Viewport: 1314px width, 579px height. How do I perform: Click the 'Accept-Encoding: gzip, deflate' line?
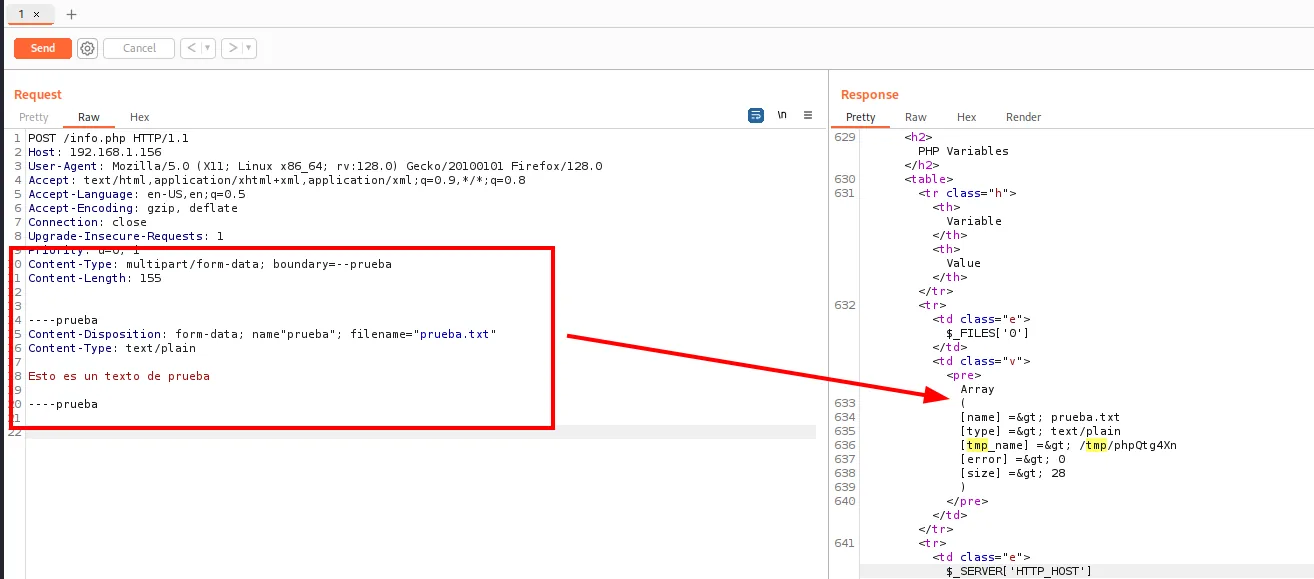(133, 208)
